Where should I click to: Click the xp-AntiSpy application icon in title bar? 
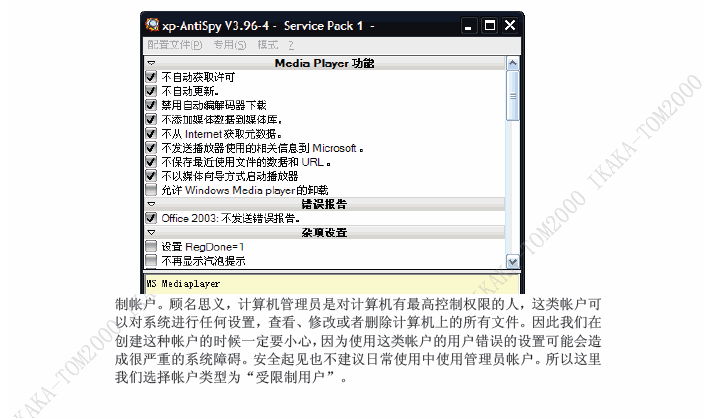click(x=152, y=25)
